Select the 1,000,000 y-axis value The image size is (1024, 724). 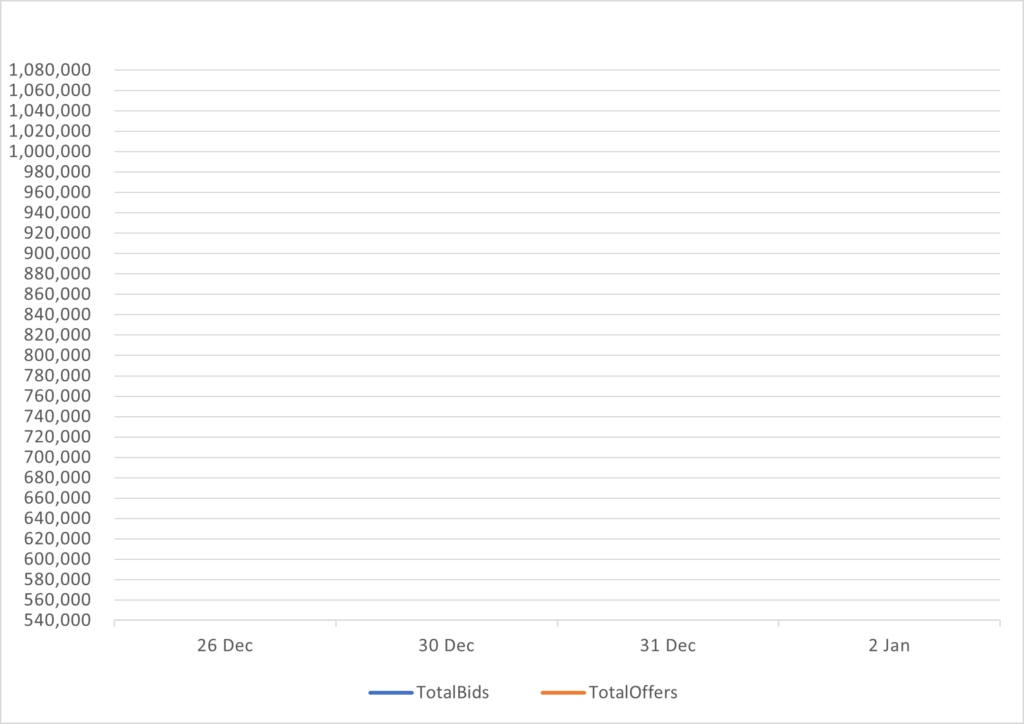[50, 152]
